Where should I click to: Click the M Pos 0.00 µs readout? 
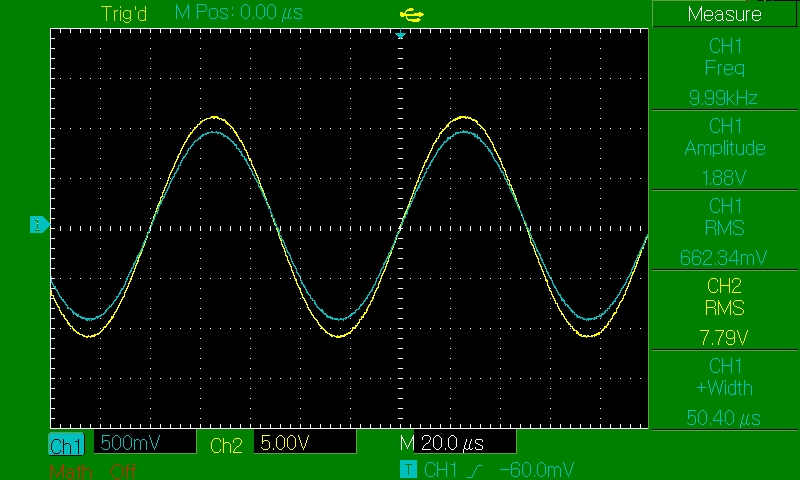click(238, 13)
